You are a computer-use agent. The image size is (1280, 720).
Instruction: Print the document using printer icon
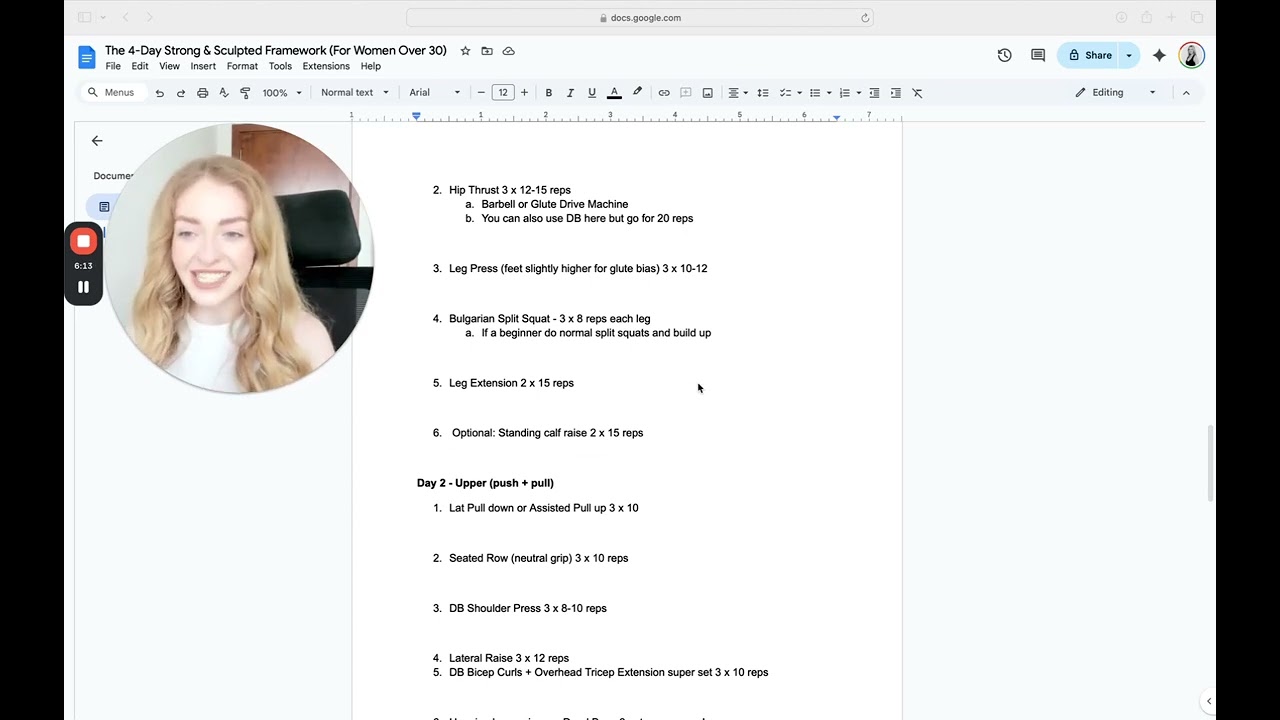(x=203, y=93)
